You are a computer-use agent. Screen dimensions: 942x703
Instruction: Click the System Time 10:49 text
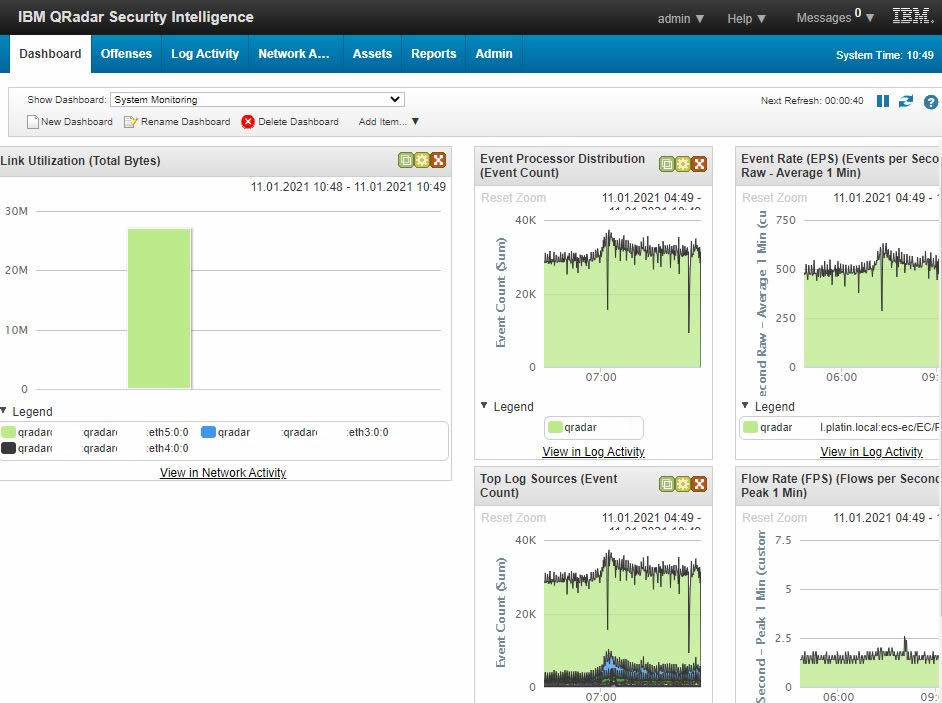click(884, 55)
